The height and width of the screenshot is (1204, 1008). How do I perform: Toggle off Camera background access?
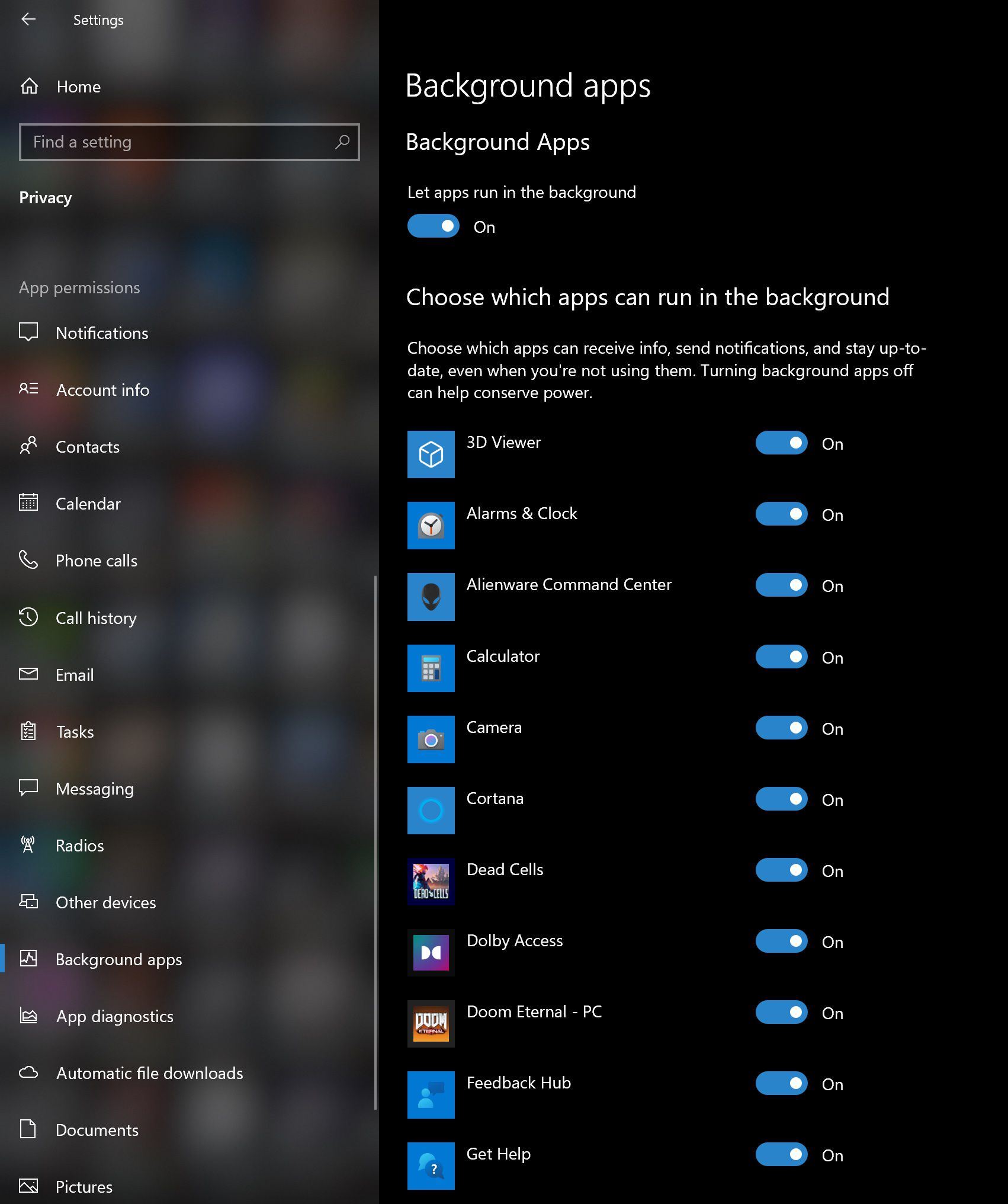(781, 728)
